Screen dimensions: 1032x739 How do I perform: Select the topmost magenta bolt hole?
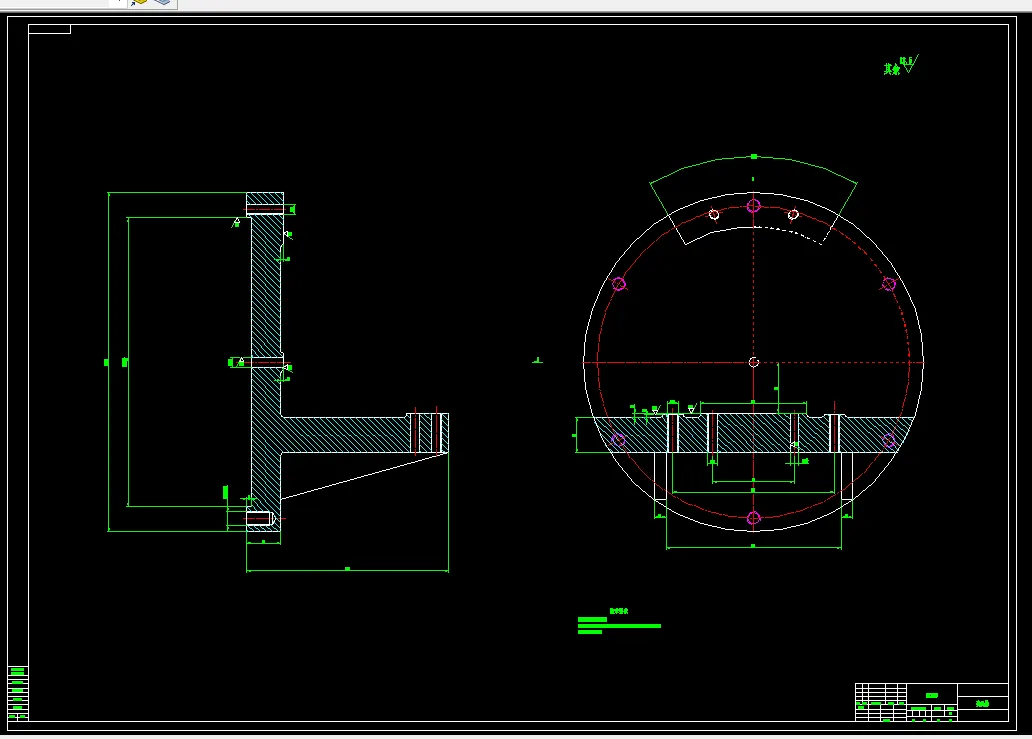[754, 206]
